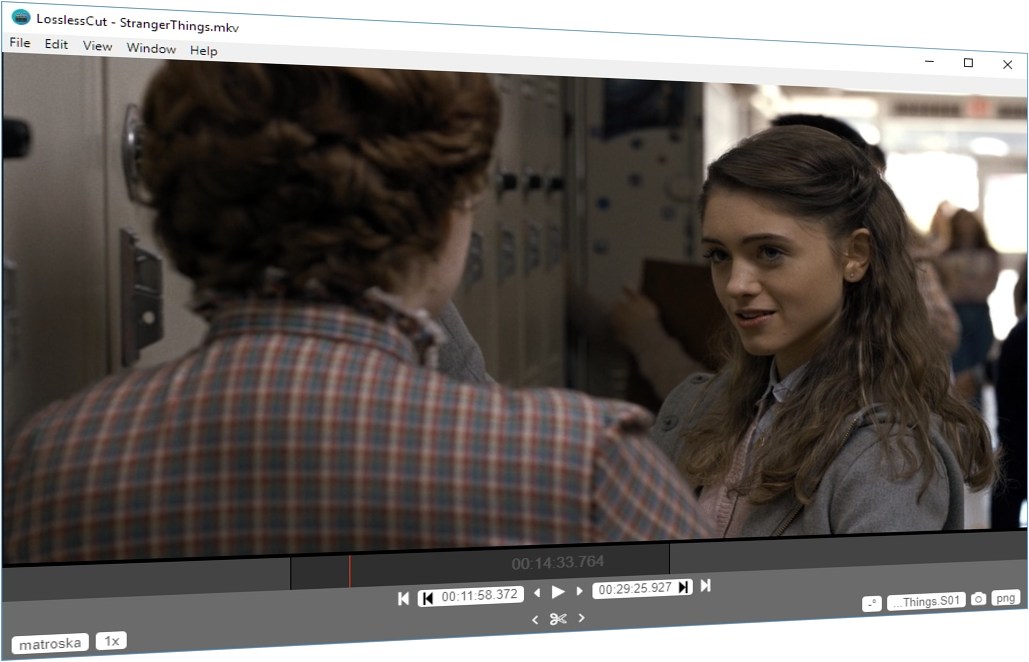Image resolution: width=1029 pixels, height=662 pixels.
Task: Open the View menu
Action: (x=97, y=46)
